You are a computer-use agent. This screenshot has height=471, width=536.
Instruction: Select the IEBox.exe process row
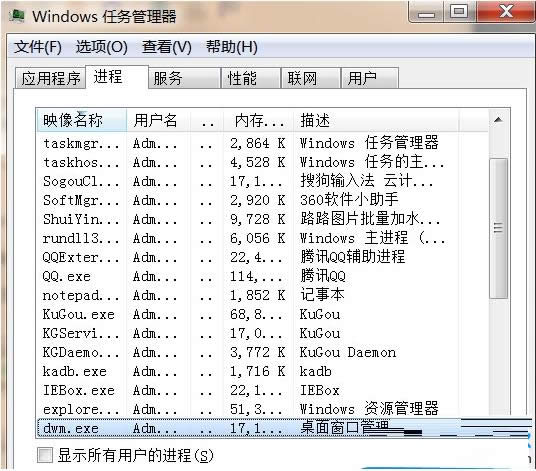[263, 390]
